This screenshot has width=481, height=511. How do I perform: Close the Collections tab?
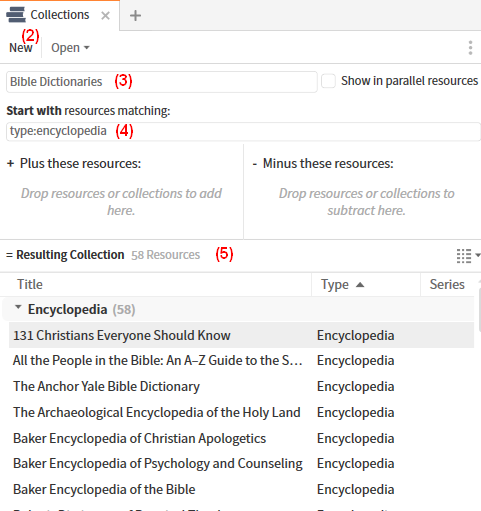click(105, 15)
